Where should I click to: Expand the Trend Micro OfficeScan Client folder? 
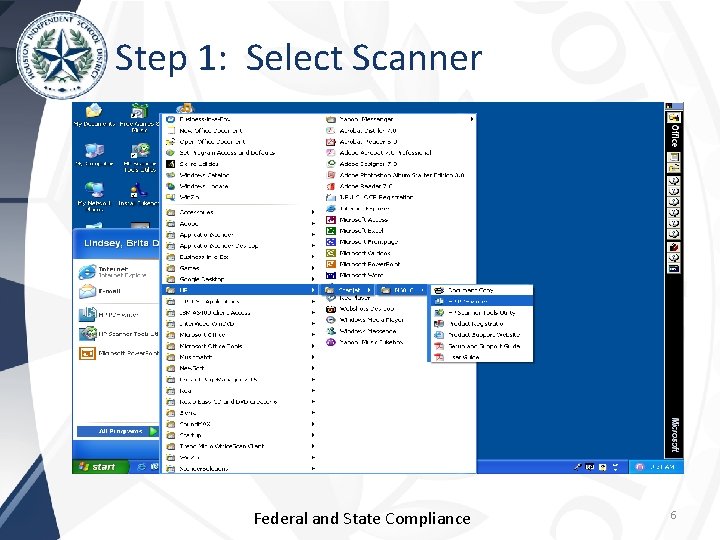click(240, 446)
